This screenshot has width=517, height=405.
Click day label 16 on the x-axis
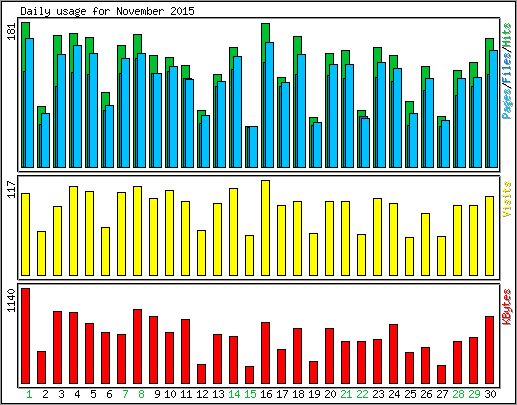coord(266,394)
